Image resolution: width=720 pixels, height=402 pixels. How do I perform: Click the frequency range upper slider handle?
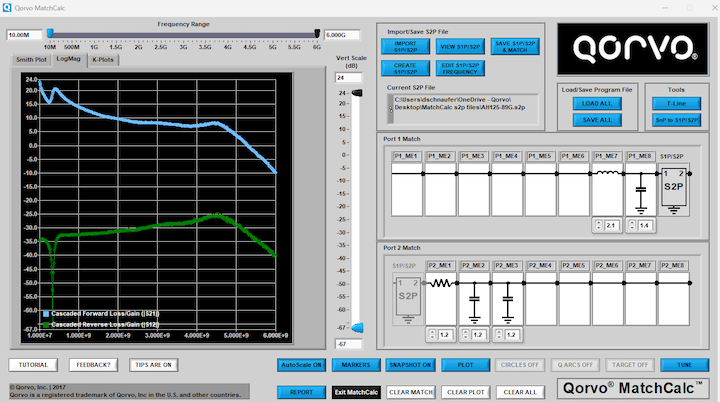click(317, 34)
